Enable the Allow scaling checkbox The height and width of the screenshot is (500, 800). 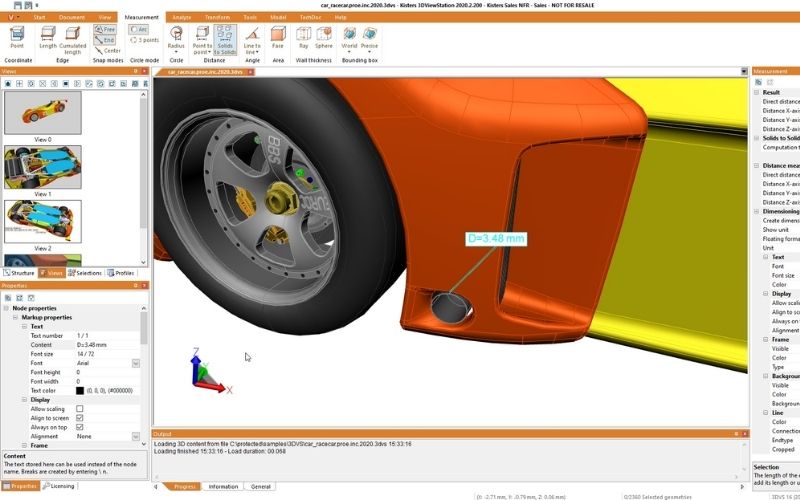click(x=80, y=409)
